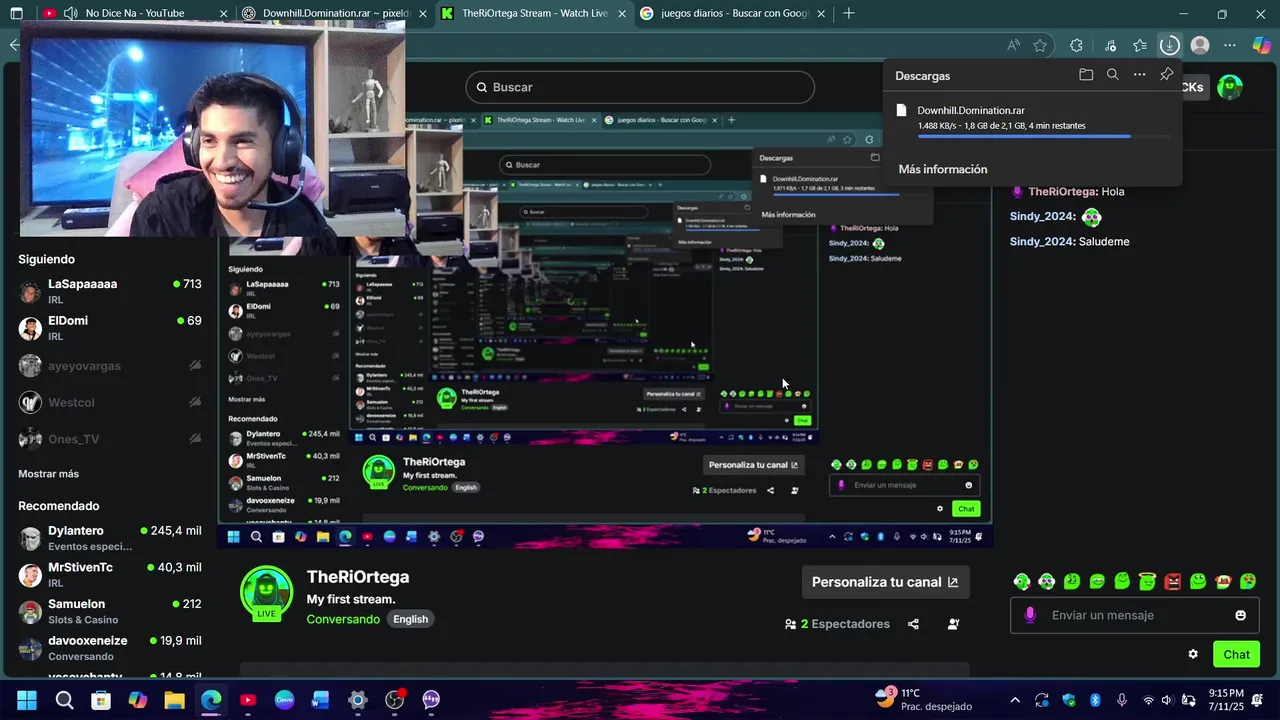Image resolution: width=1280 pixels, height=720 pixels.
Task: Click the green Chat send button
Action: [x=1236, y=654]
